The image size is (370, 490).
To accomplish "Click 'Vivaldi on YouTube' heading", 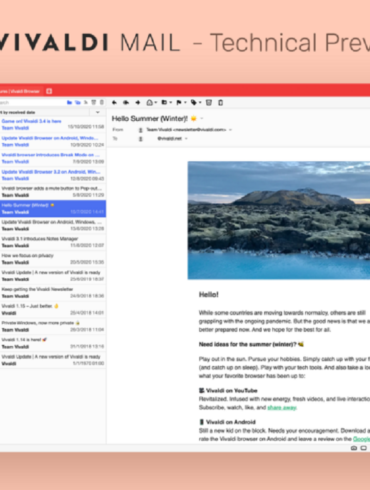I will coord(231,391).
